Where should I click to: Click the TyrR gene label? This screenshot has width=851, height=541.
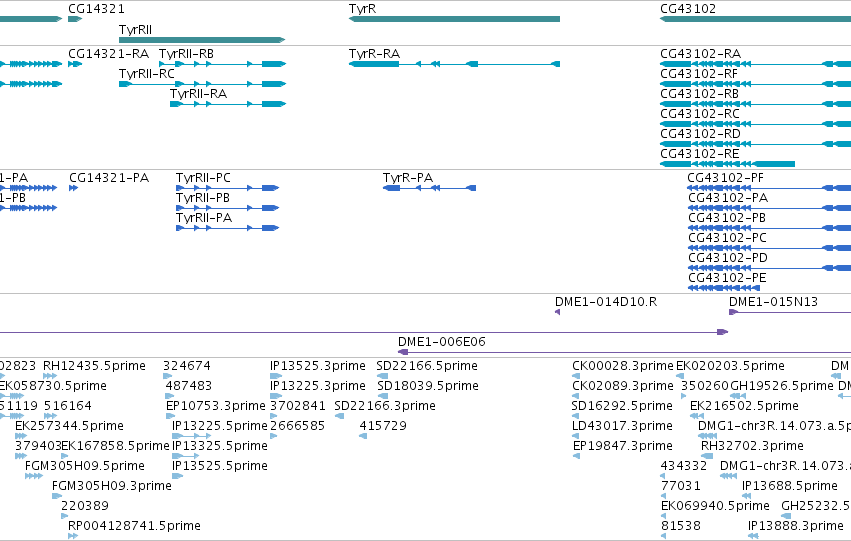362,9
